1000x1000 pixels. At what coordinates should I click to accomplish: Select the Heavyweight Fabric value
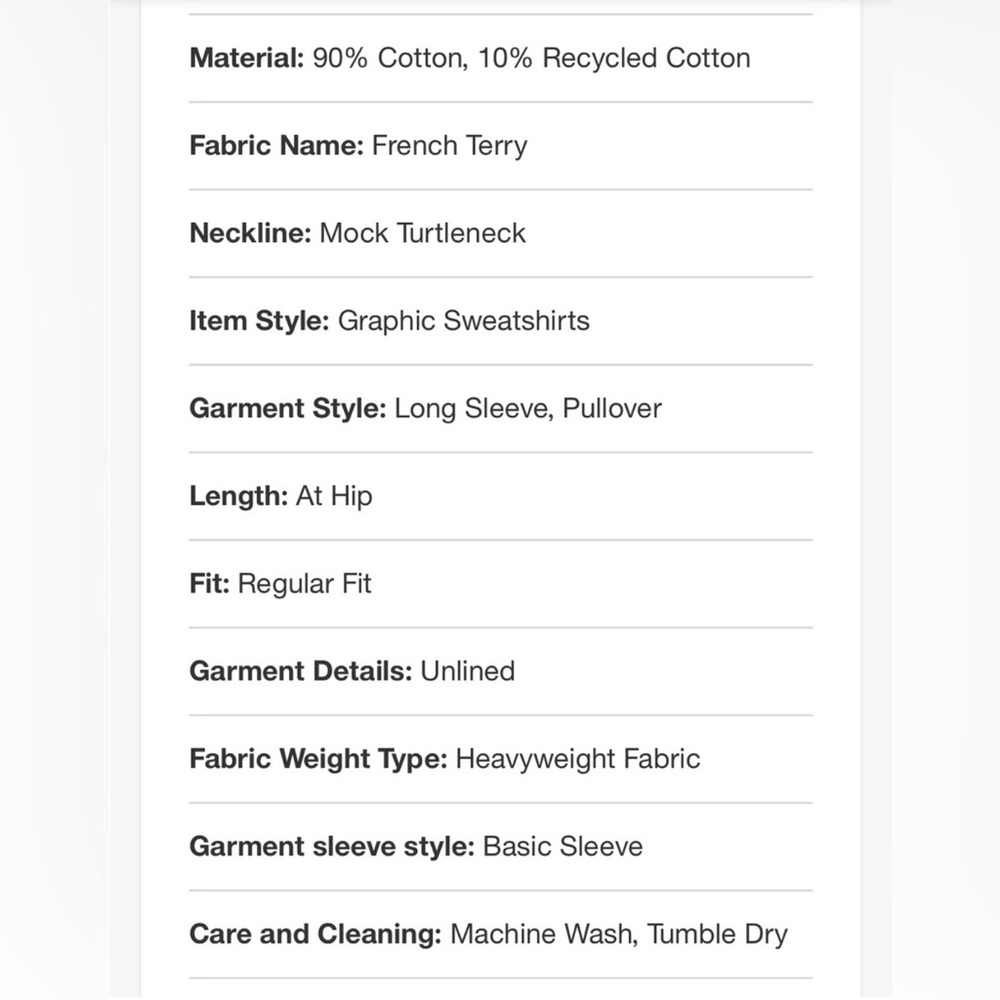point(578,759)
